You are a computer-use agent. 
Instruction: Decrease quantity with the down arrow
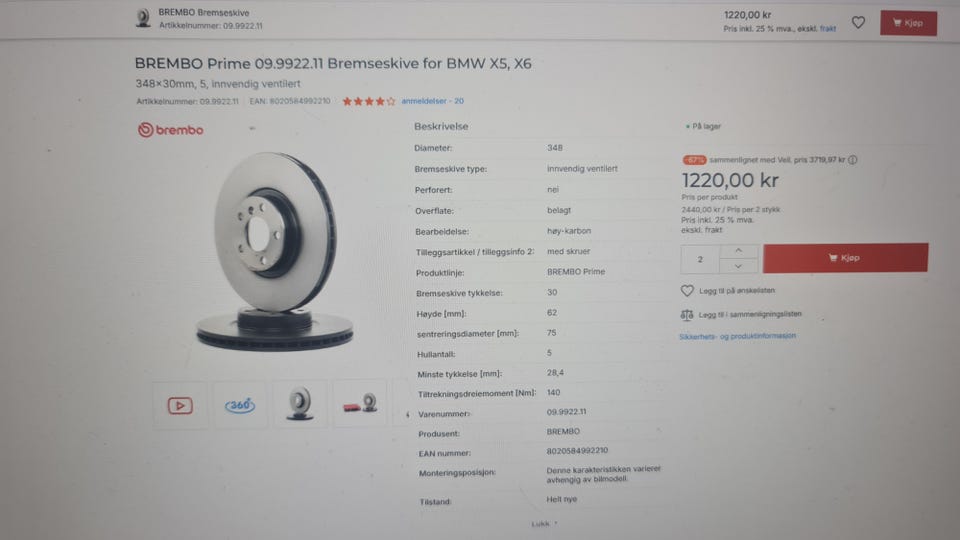[738, 266]
